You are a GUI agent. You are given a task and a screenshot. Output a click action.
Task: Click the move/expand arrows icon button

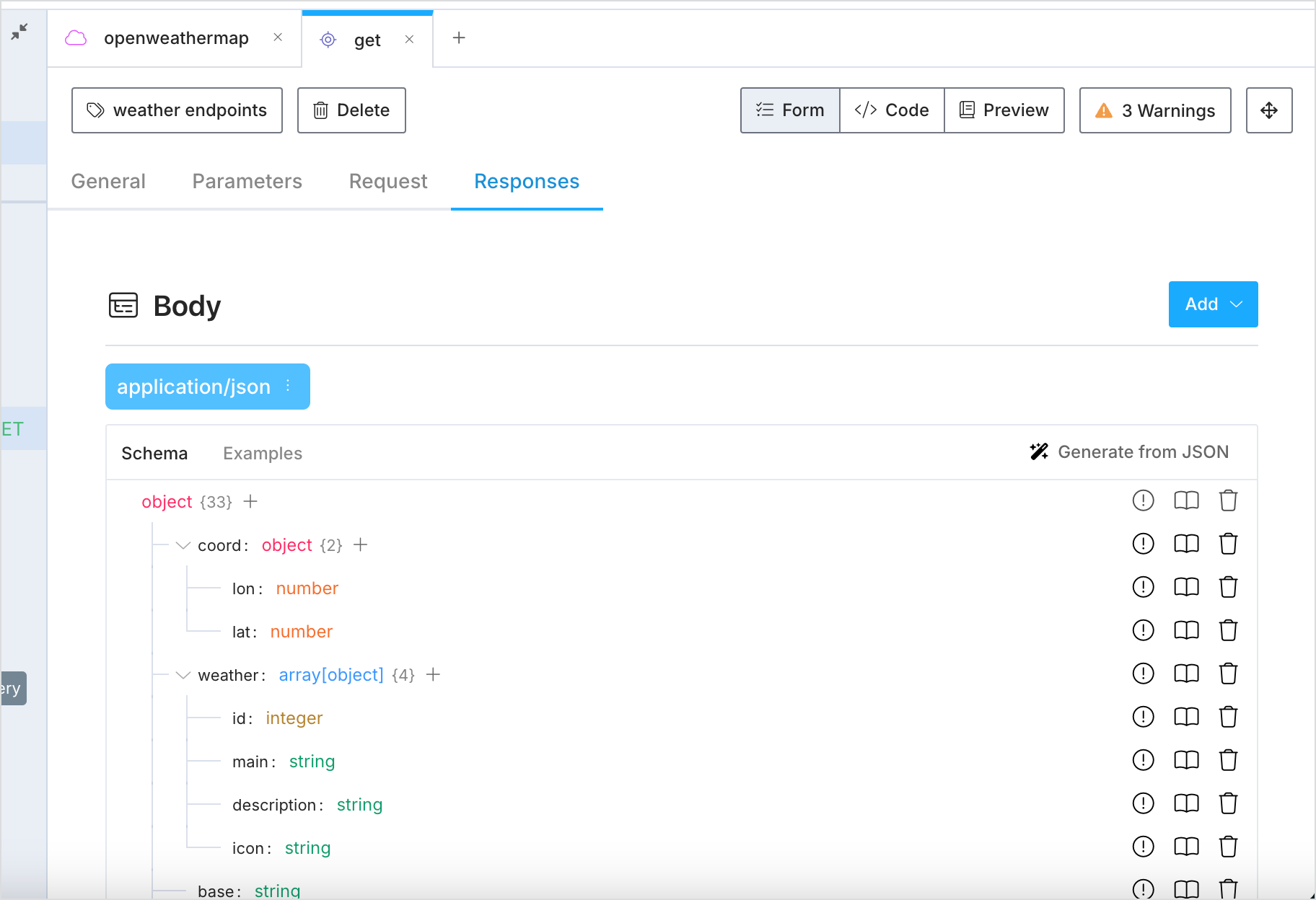pos(1269,110)
